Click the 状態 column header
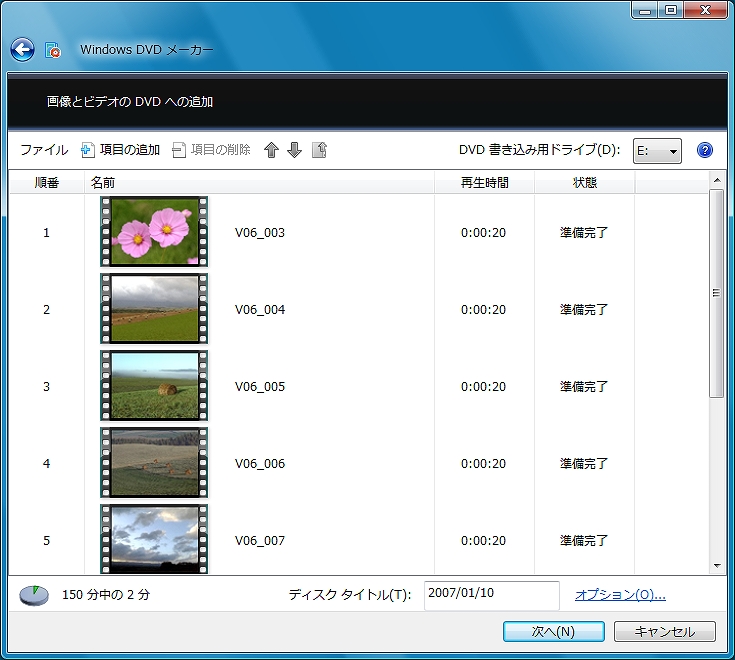Screen dimensions: 735x660 585,182
